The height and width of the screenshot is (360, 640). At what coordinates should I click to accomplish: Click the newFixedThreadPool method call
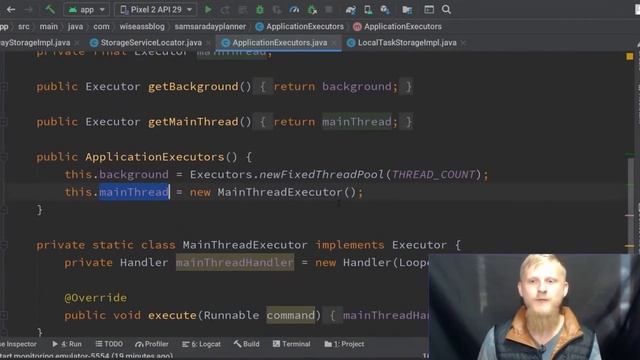pos(322,174)
